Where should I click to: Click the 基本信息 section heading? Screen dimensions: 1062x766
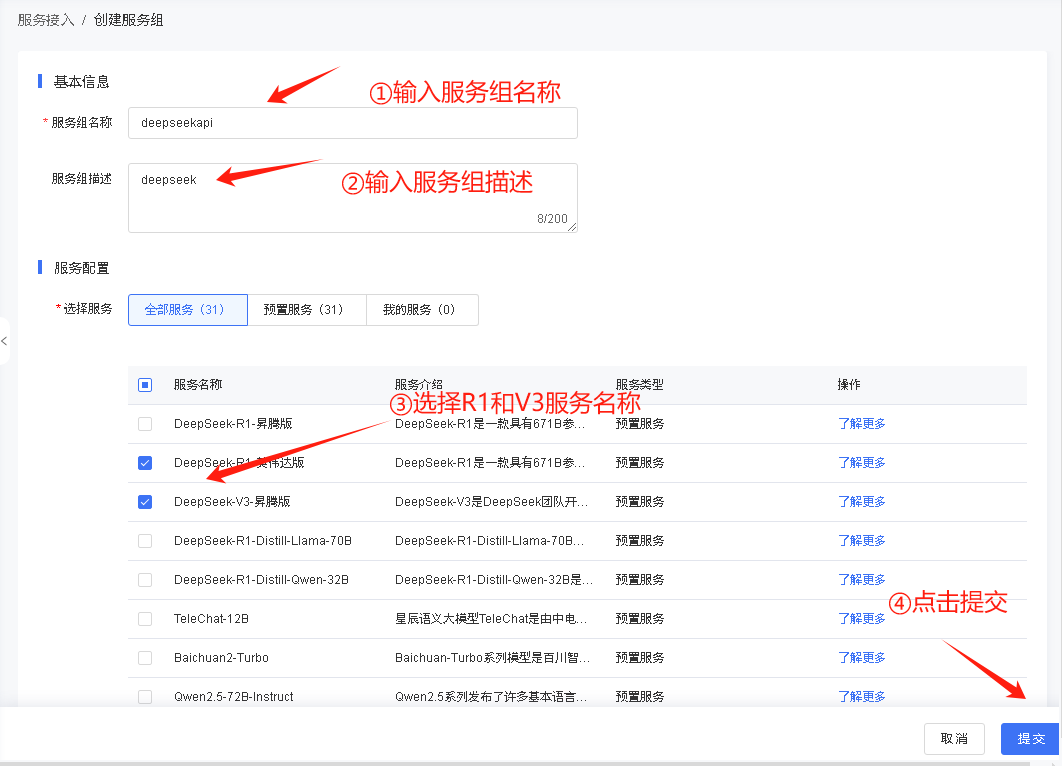(x=81, y=82)
